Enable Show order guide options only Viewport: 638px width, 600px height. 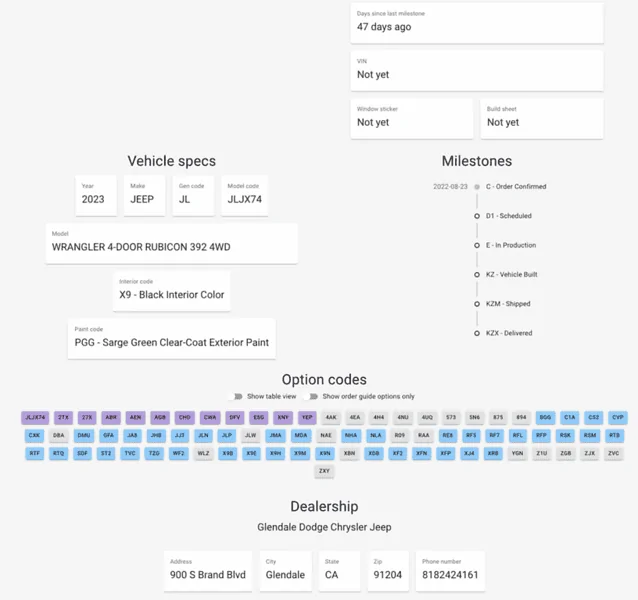point(312,397)
